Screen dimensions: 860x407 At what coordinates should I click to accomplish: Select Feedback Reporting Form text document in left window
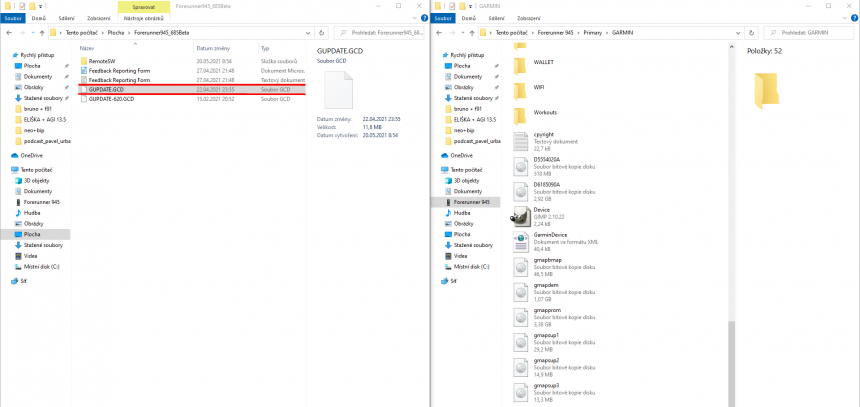(191, 80)
